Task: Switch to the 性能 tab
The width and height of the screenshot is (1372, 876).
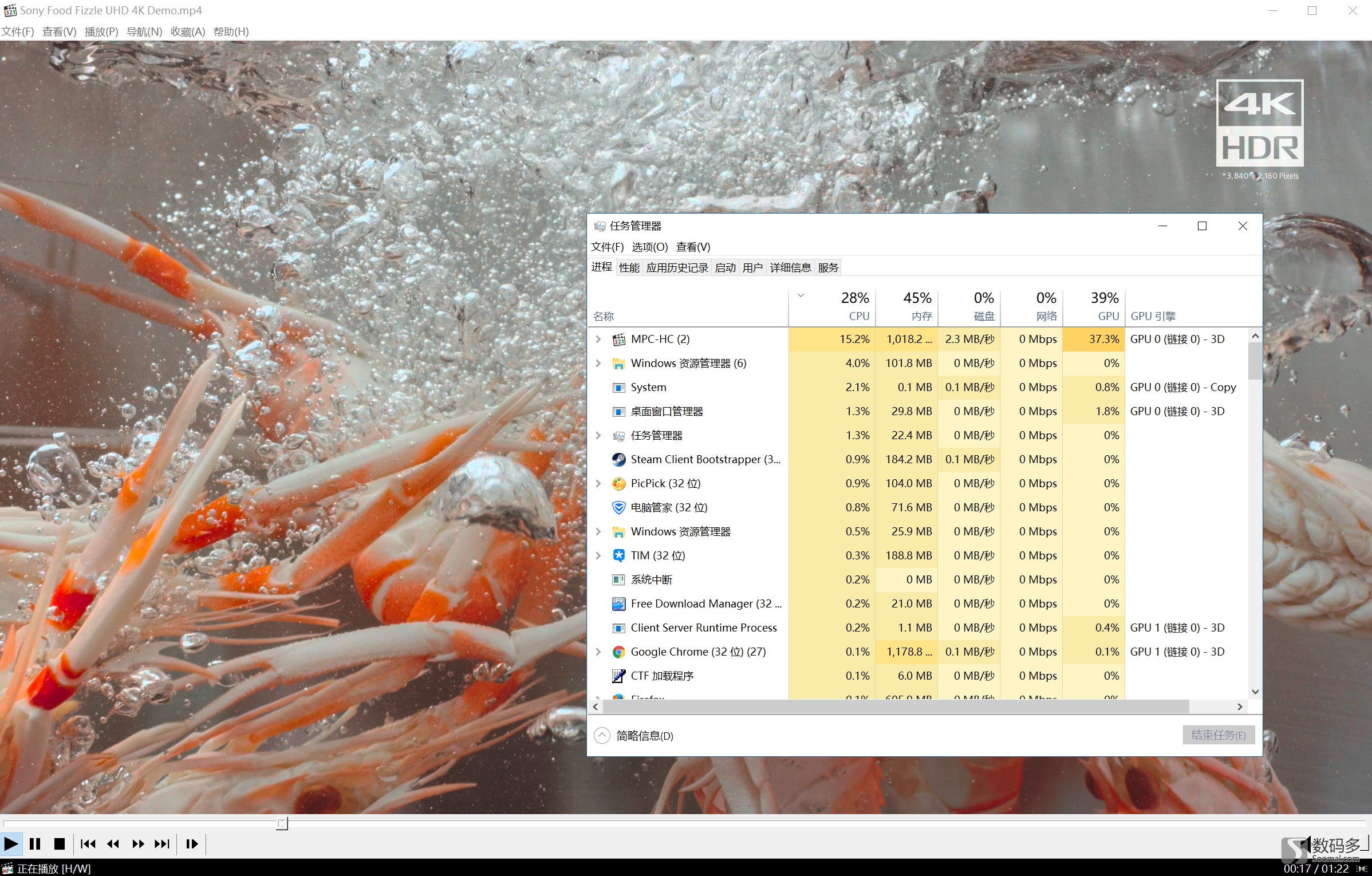Action: [629, 267]
